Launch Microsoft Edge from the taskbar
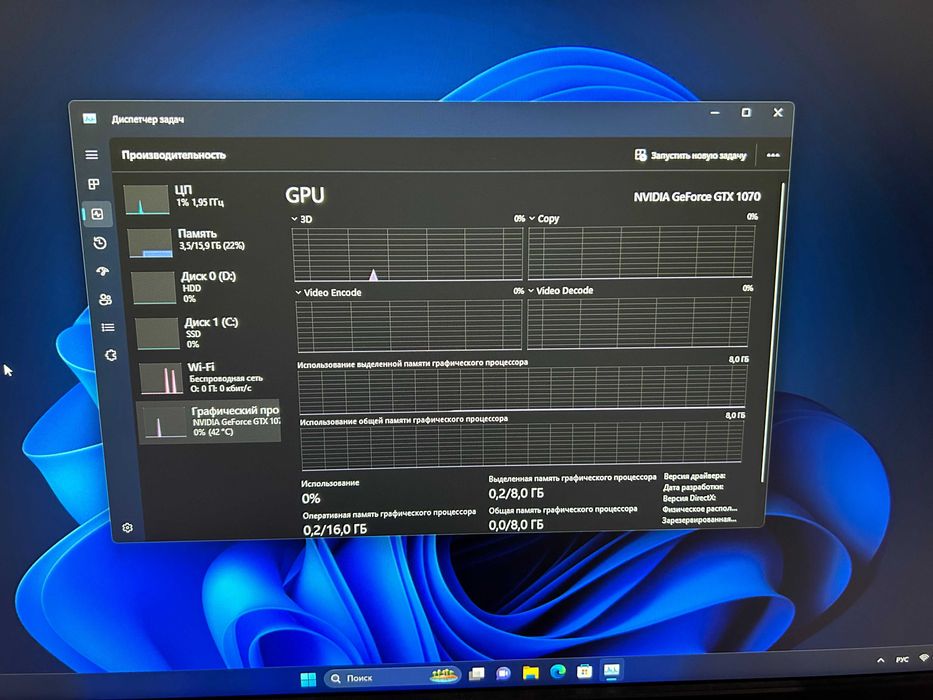 (558, 671)
